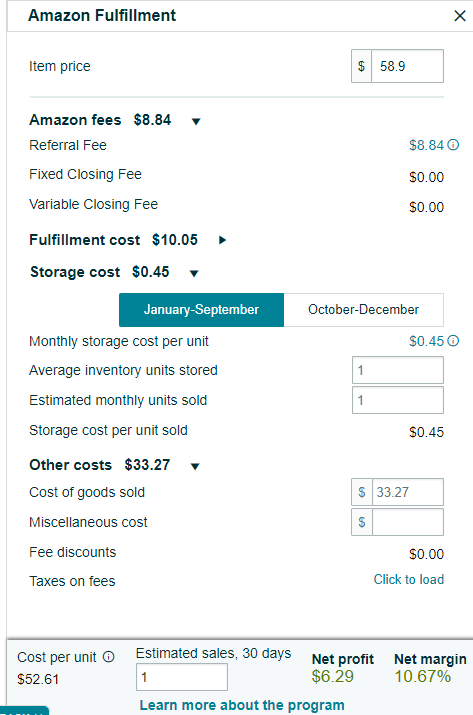Screen dimensions: 473x715
Task: Edit the Estimated monthly units sold field
Action: [x=398, y=400]
